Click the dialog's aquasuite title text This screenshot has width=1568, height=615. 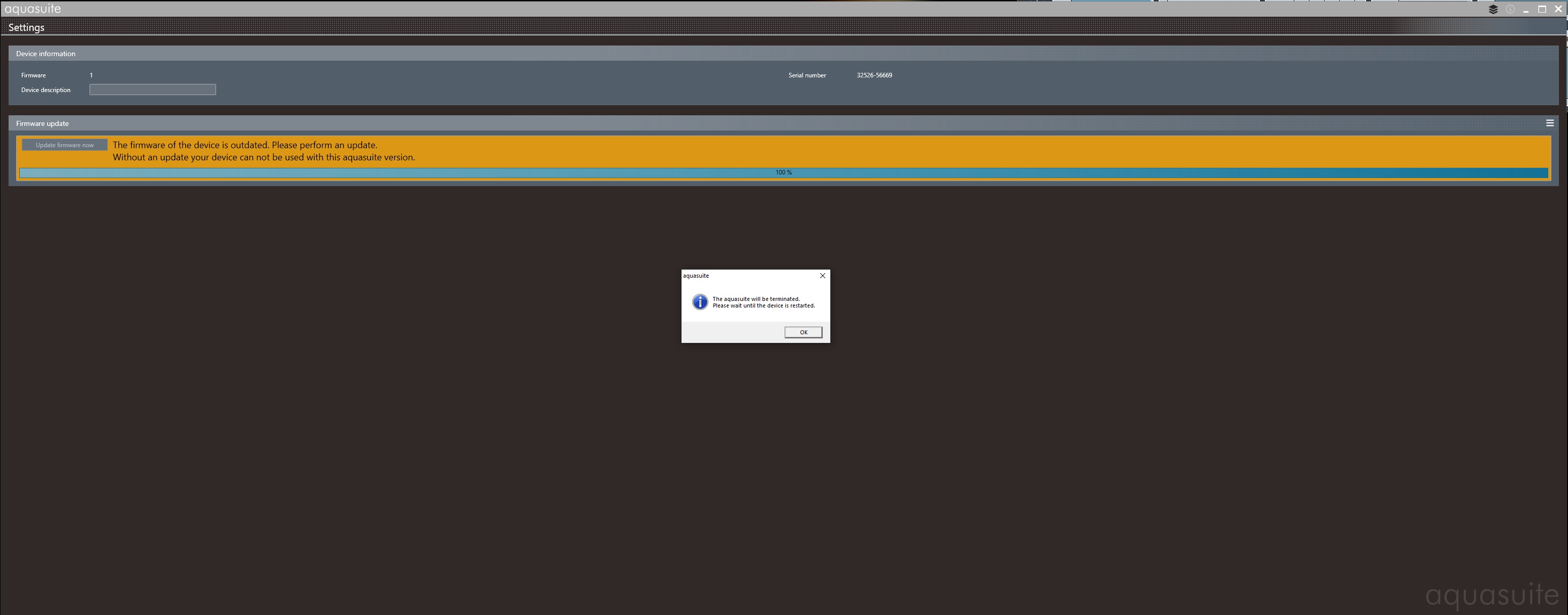[696, 276]
